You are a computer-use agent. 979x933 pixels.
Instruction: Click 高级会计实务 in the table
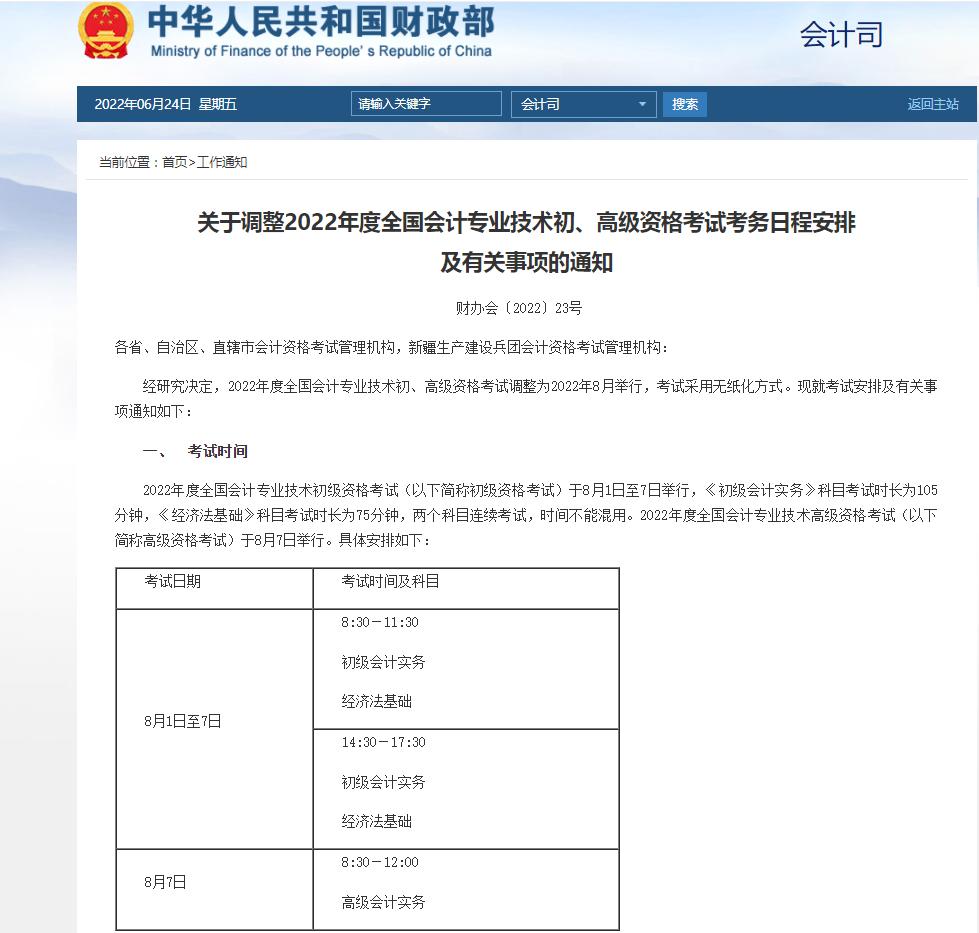[383, 902]
